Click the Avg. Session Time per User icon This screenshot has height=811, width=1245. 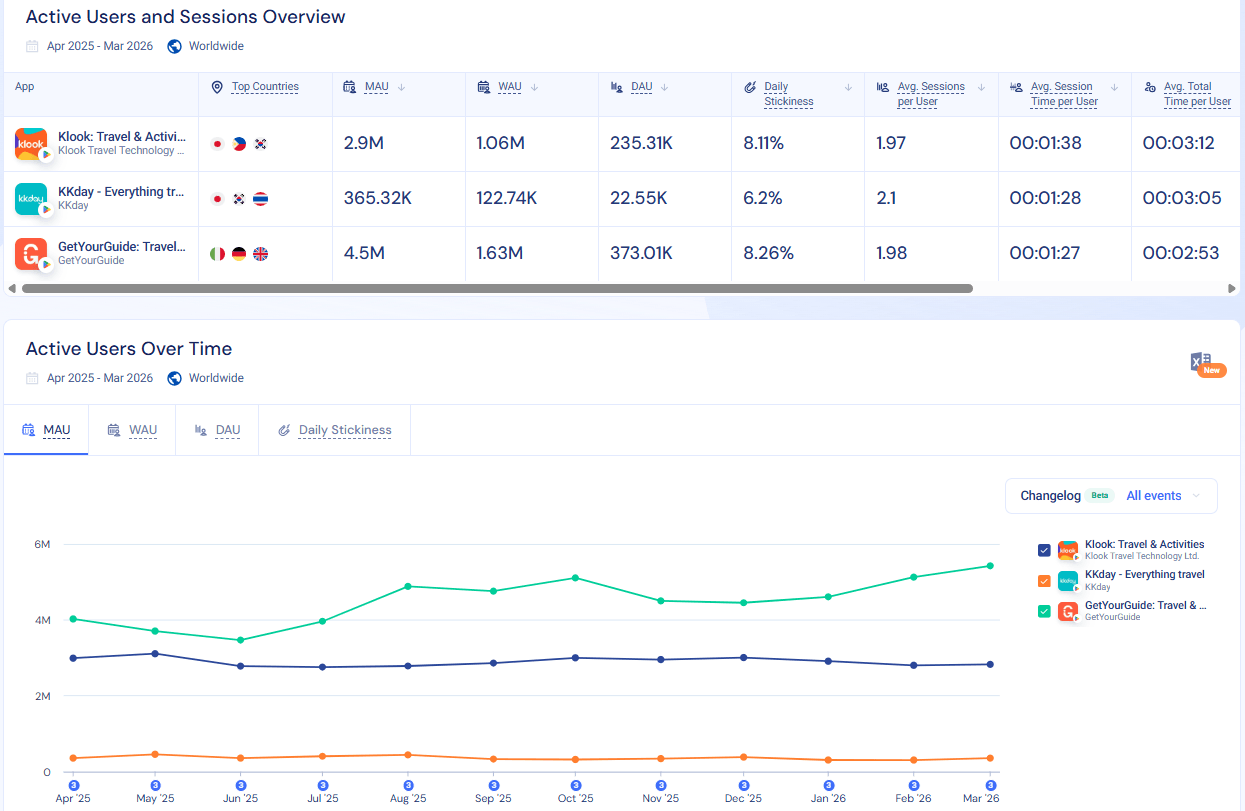click(1017, 87)
